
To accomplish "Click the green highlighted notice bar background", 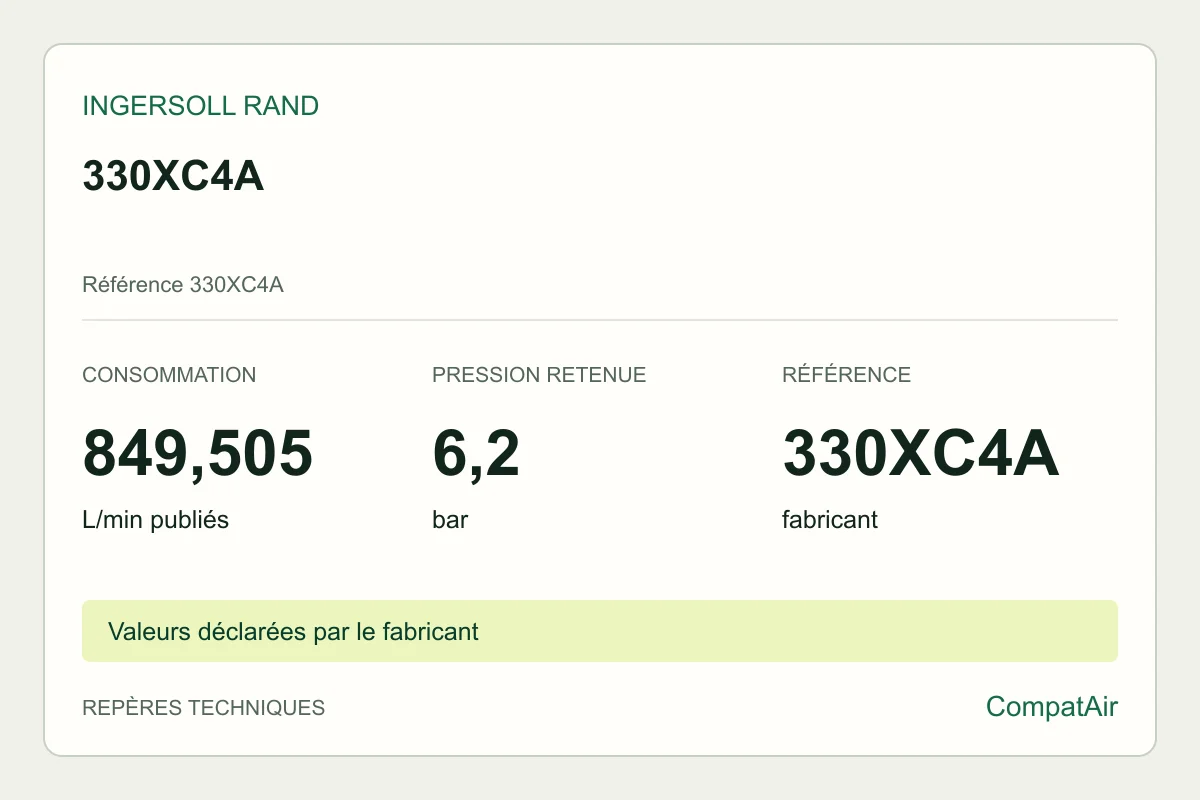I will 800,631.
